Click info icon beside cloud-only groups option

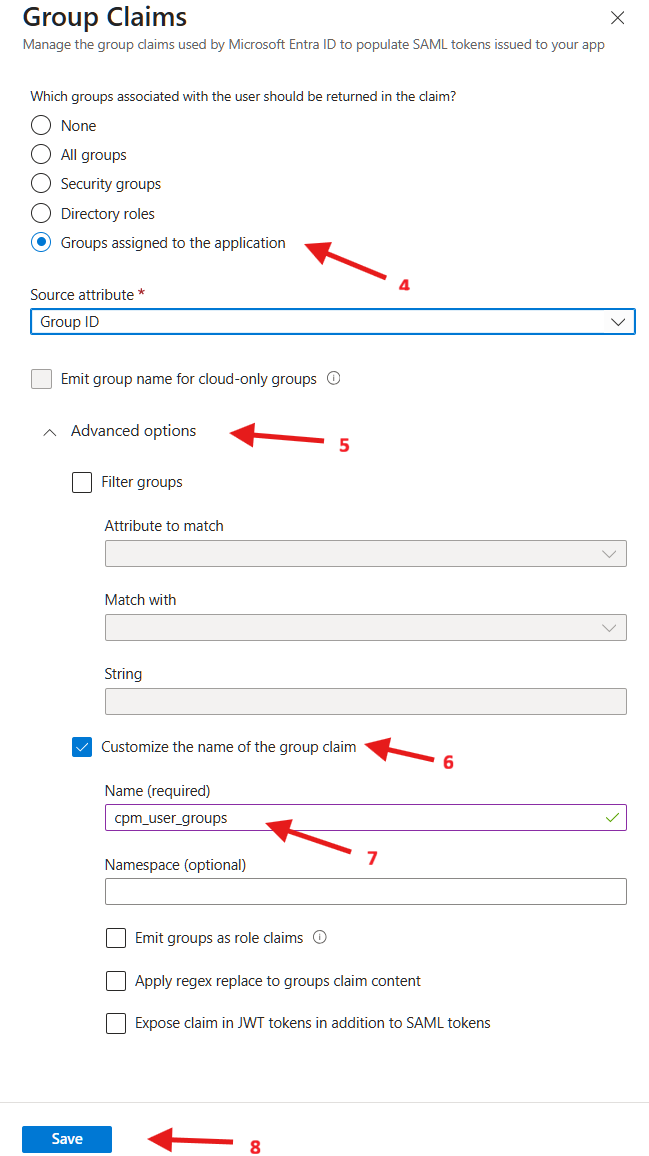tap(333, 378)
